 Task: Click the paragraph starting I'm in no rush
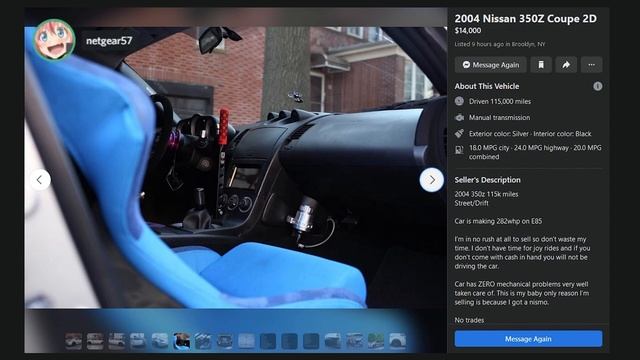(x=522, y=253)
